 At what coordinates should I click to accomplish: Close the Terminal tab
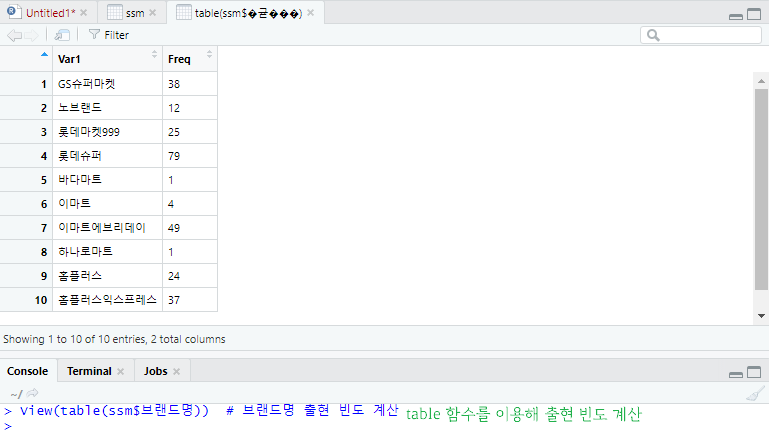121,371
